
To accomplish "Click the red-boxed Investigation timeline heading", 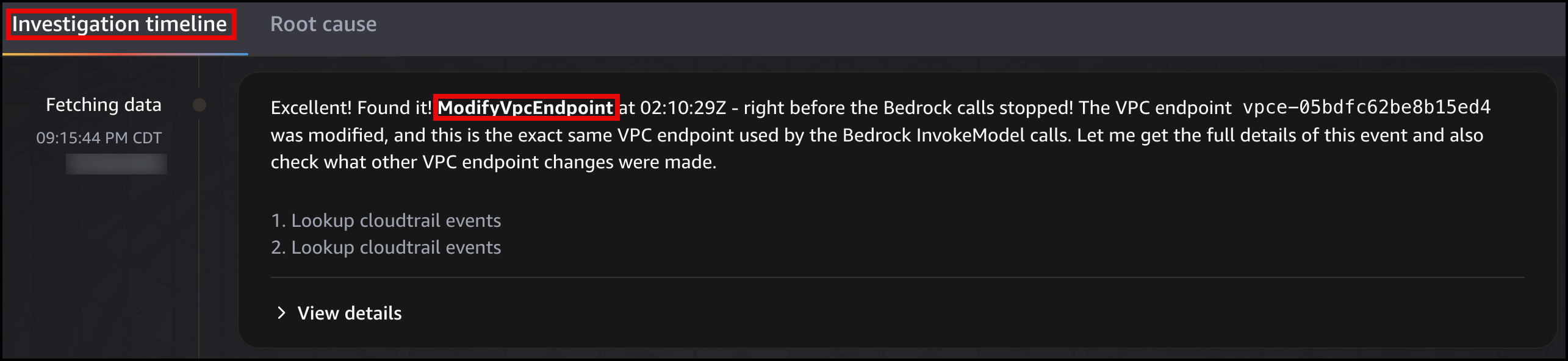I will [x=120, y=24].
